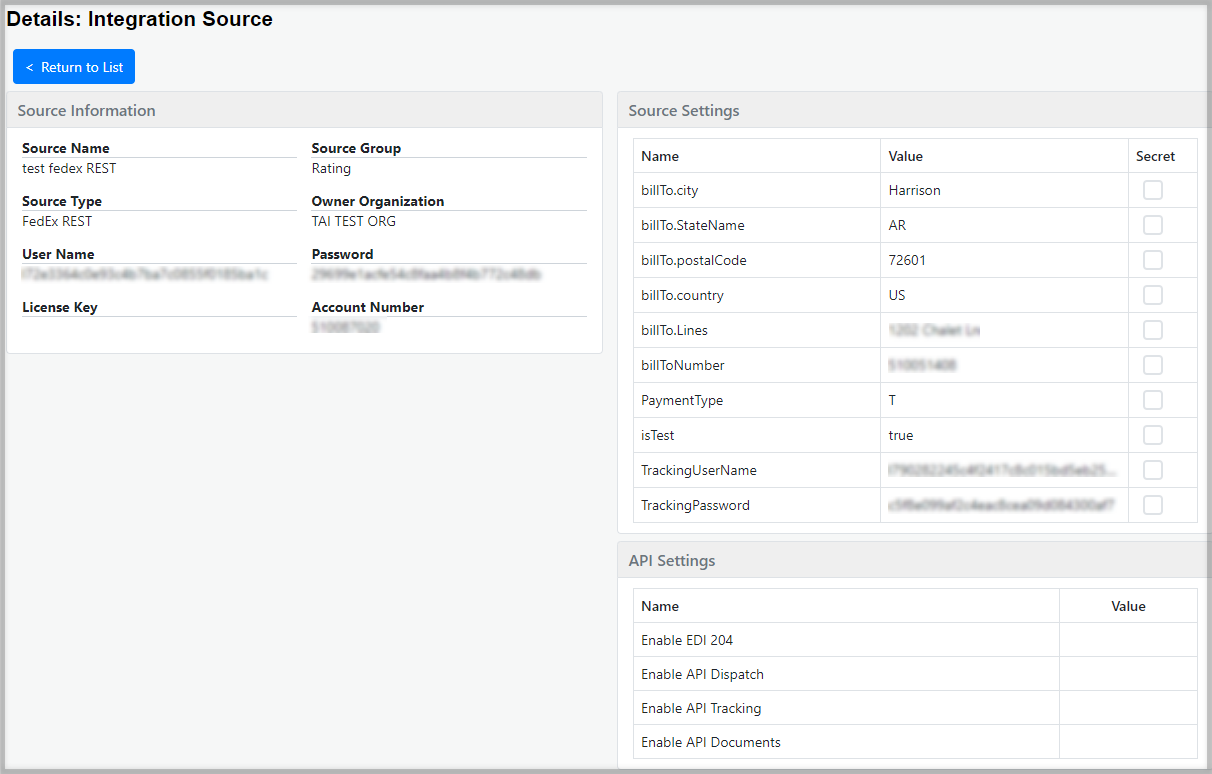
Task: Enable the Secret checkbox for billToNumber
Action: tap(1152, 364)
